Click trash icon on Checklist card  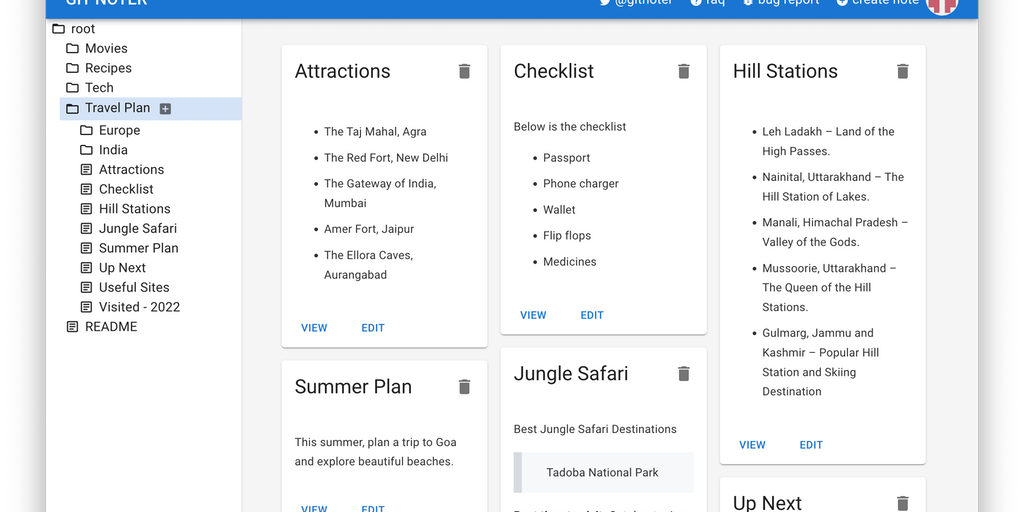684,71
